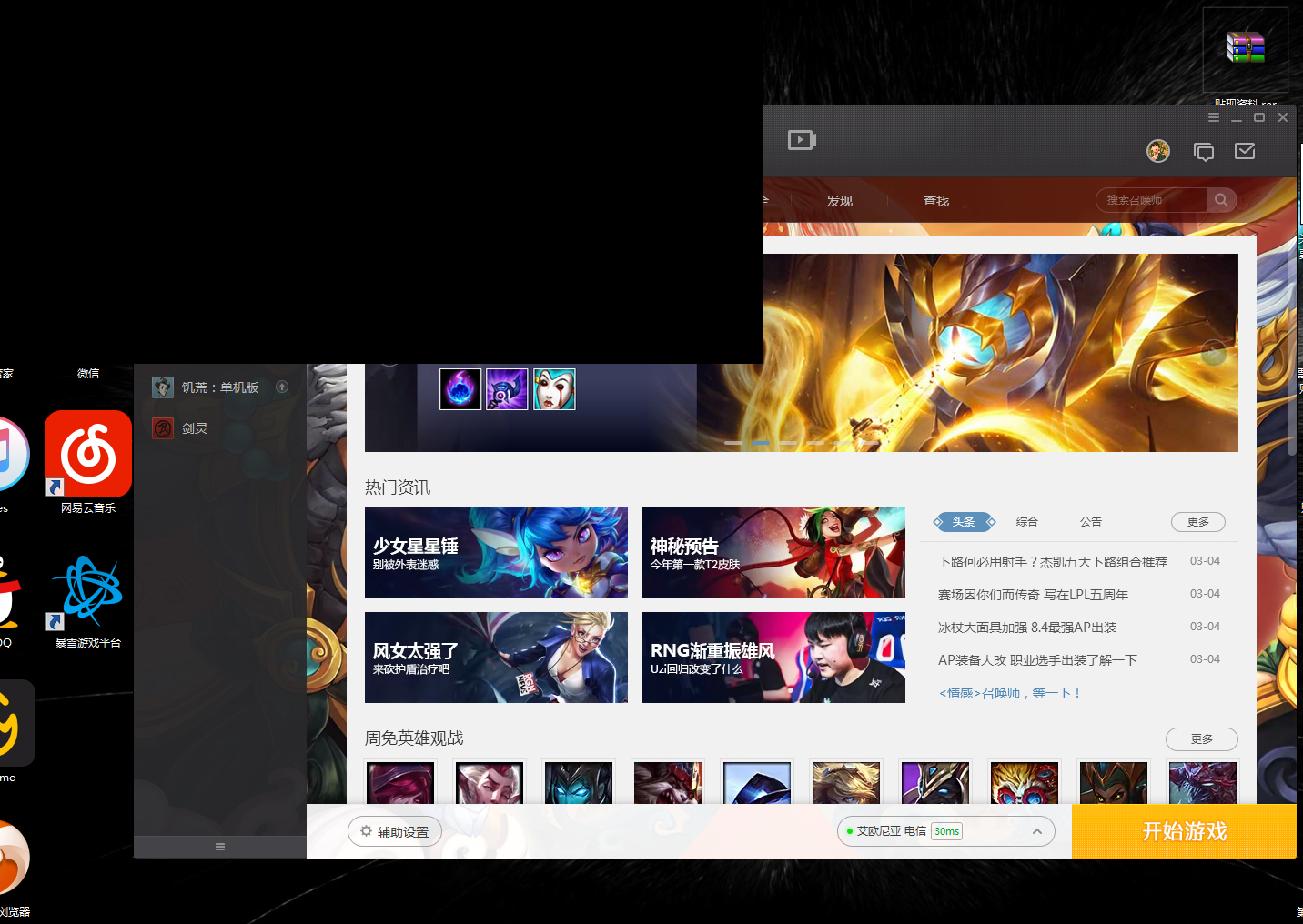Switch to the 综合 news tab
1303x924 pixels.
coord(1027,522)
